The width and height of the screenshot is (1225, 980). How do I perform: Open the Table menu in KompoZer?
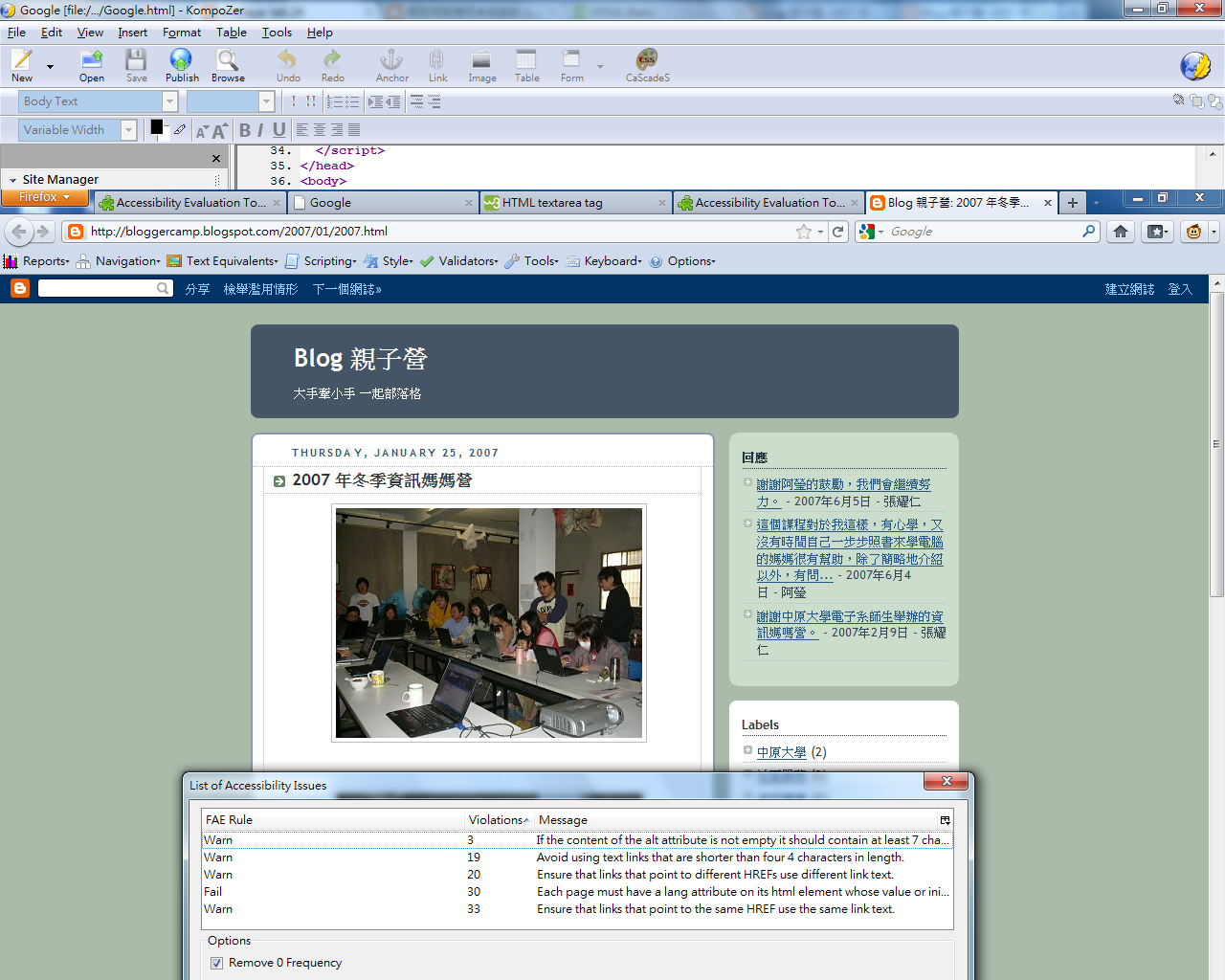(232, 33)
